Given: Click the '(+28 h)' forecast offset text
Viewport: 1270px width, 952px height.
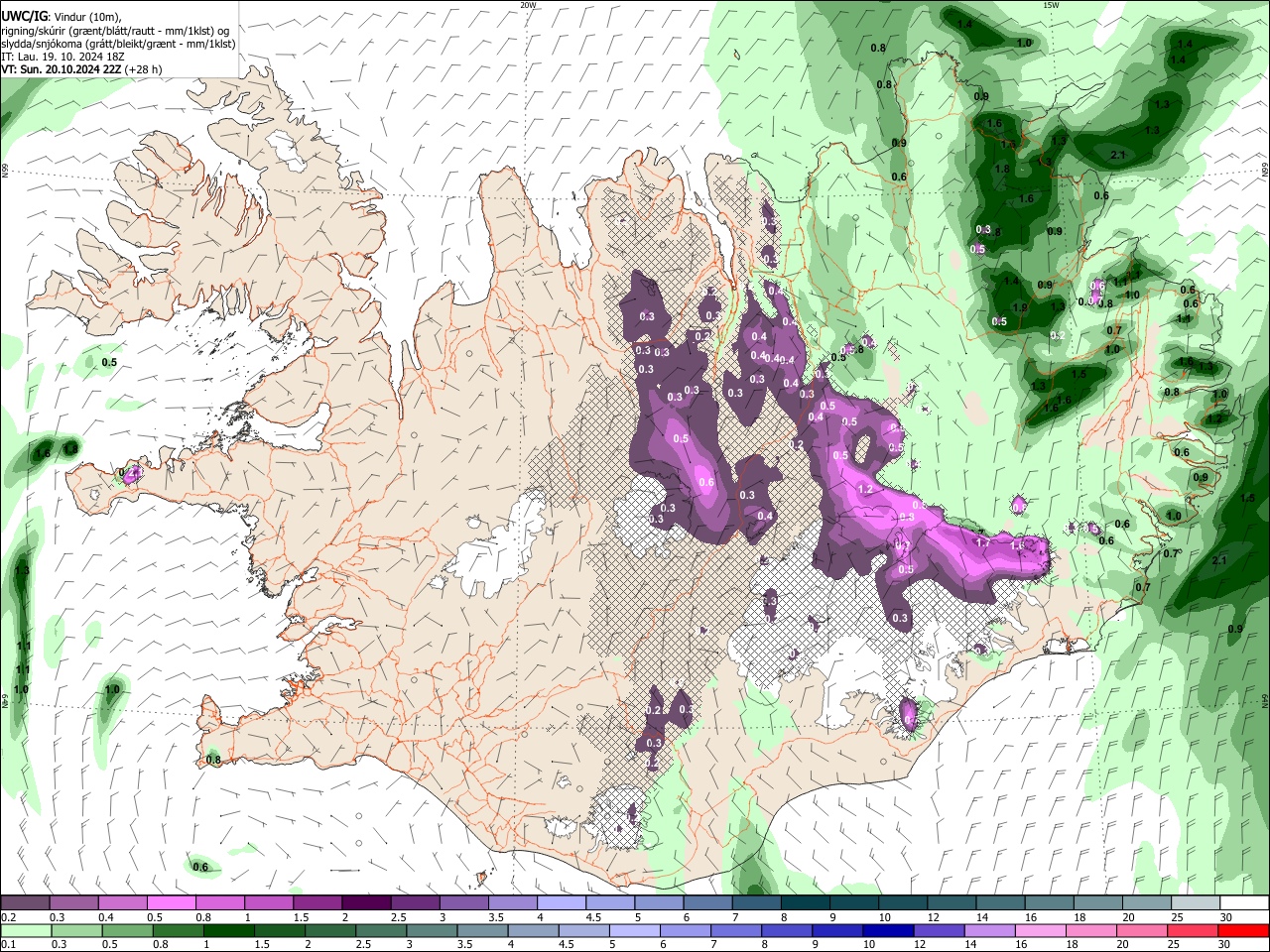Looking at the screenshot, I should click(144, 69).
